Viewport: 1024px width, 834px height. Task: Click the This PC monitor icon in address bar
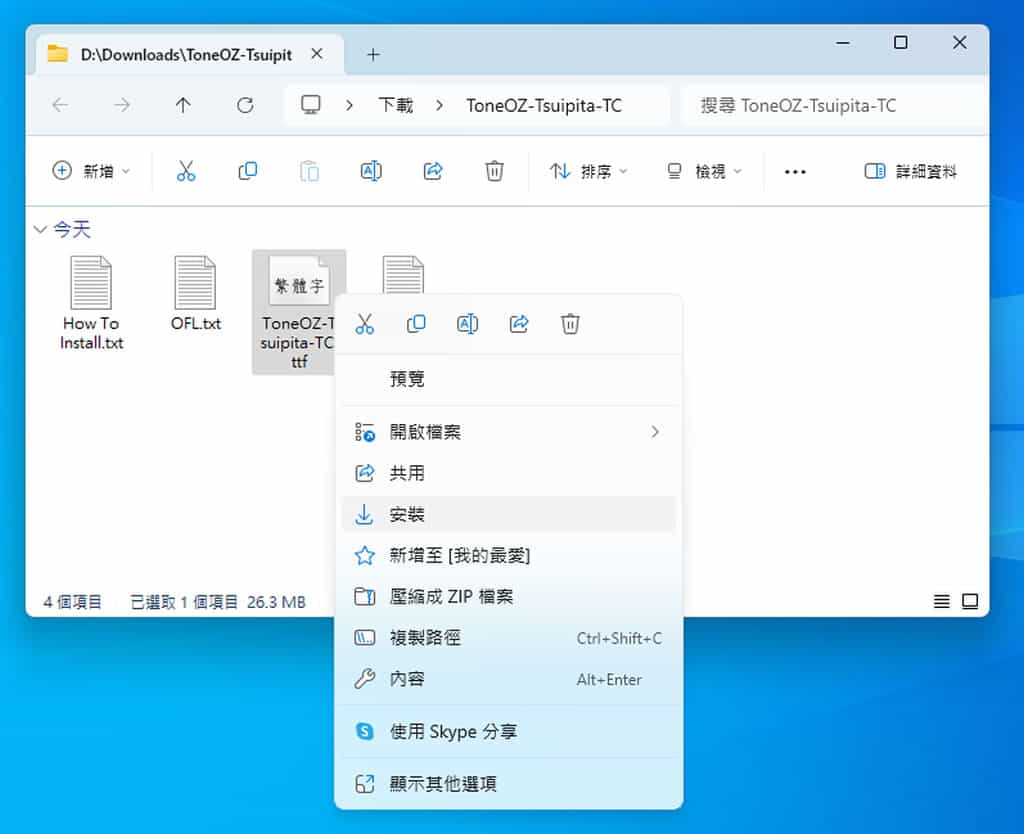coord(311,104)
